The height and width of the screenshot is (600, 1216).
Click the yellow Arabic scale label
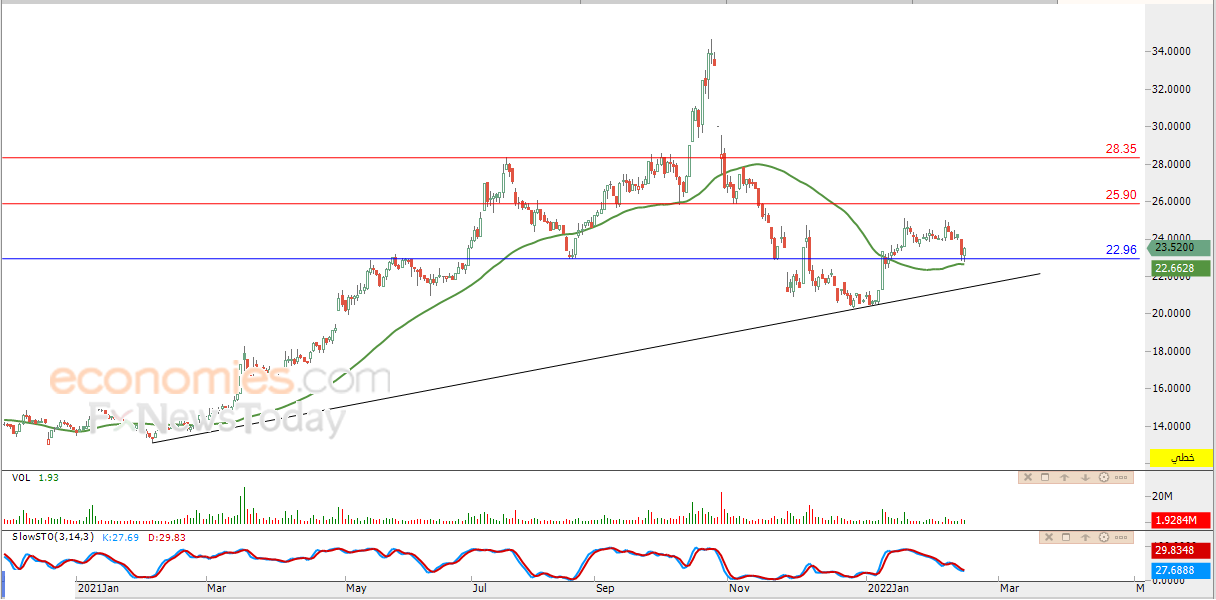[x=1180, y=458]
